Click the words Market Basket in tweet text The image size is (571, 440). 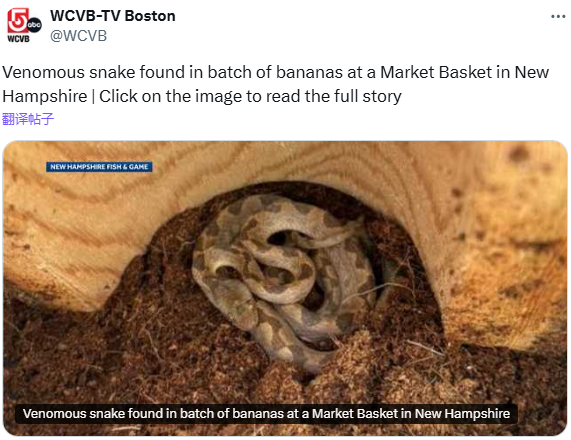point(436,72)
